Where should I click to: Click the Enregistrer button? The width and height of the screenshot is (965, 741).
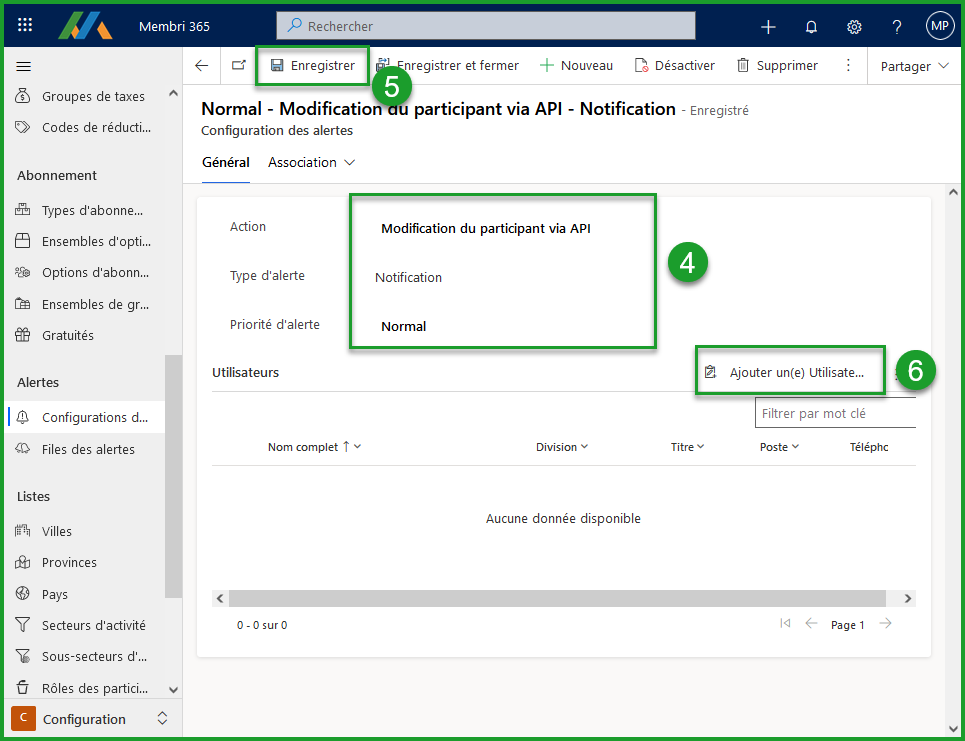pyautogui.click(x=312, y=66)
